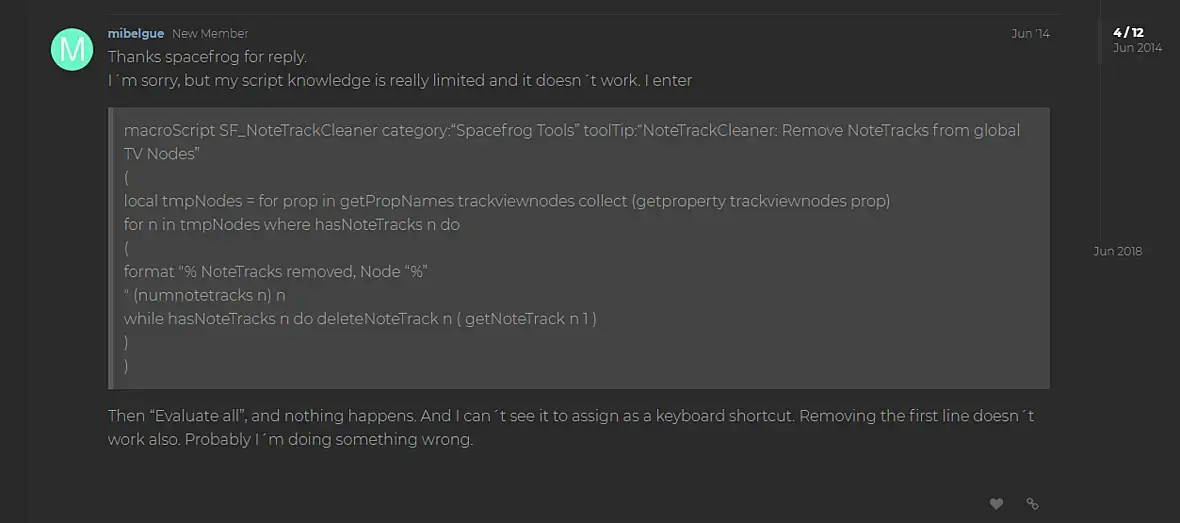Open the post date Jun '14 link
Image resolution: width=1180 pixels, height=523 pixels.
(x=1030, y=34)
